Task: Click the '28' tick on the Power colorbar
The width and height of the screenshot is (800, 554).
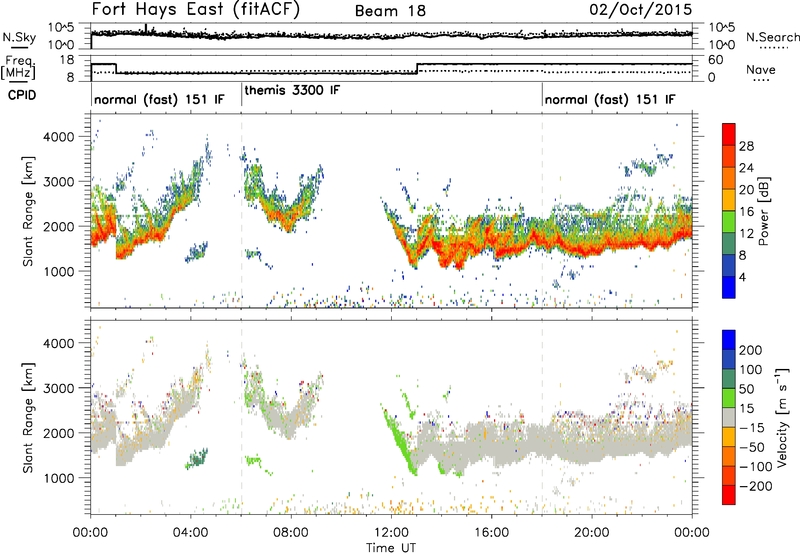Action: pyautogui.click(x=746, y=146)
